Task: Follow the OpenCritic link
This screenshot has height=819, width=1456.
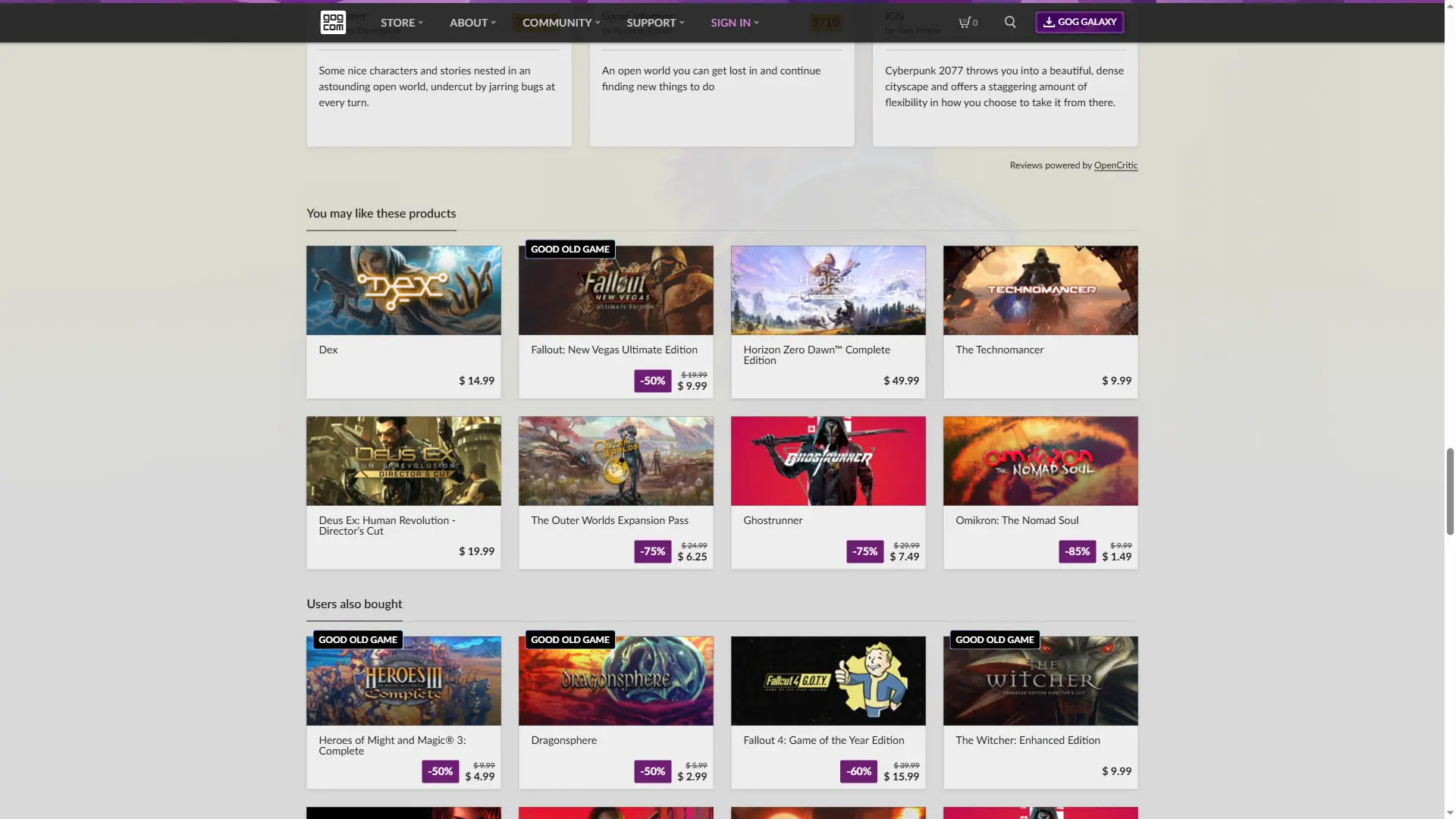Action: click(1116, 165)
